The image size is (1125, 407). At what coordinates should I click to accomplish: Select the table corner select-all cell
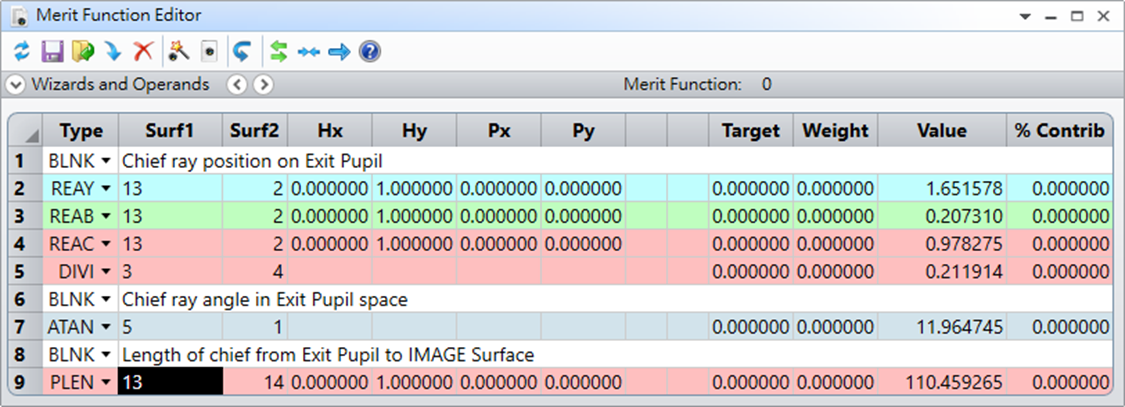(26, 131)
